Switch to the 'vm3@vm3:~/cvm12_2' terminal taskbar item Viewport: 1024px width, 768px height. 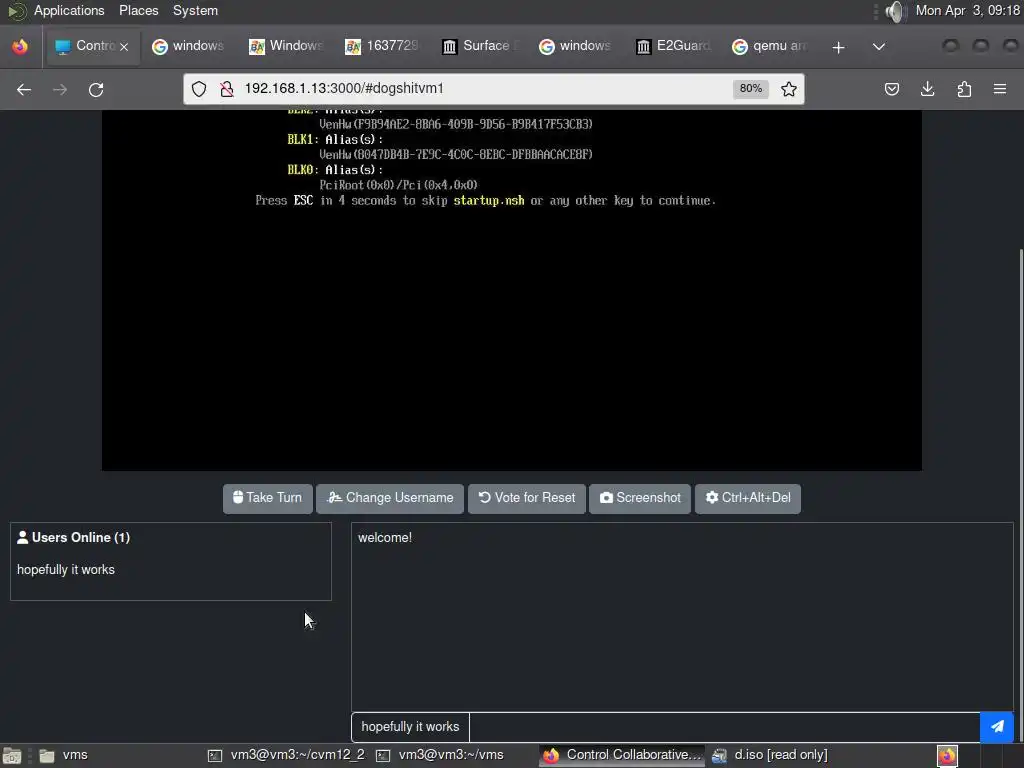point(286,756)
